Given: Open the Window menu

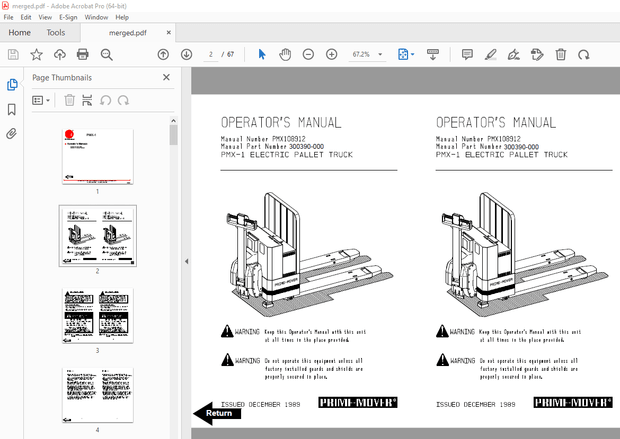Looking at the screenshot, I should point(96,17).
